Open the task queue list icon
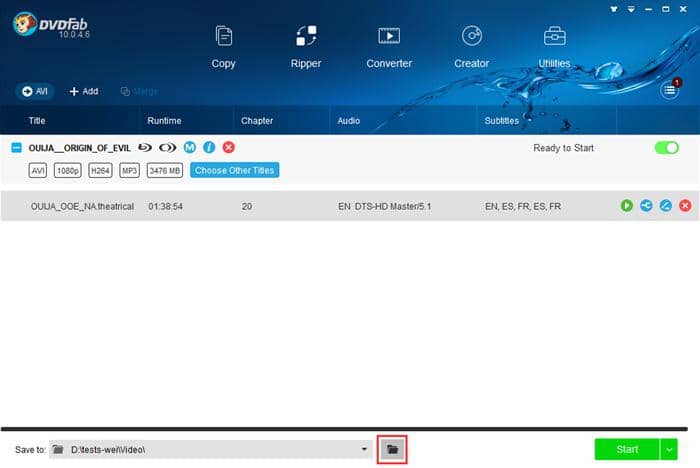The width and height of the screenshot is (700, 468). click(x=669, y=91)
